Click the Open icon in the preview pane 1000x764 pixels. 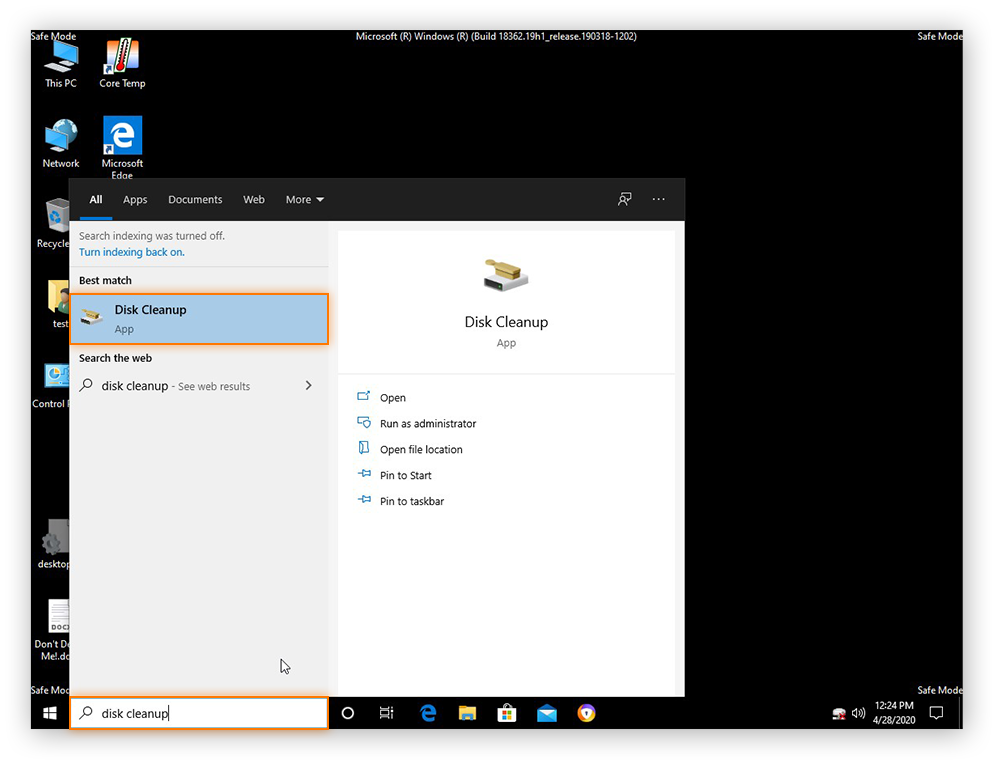[364, 396]
